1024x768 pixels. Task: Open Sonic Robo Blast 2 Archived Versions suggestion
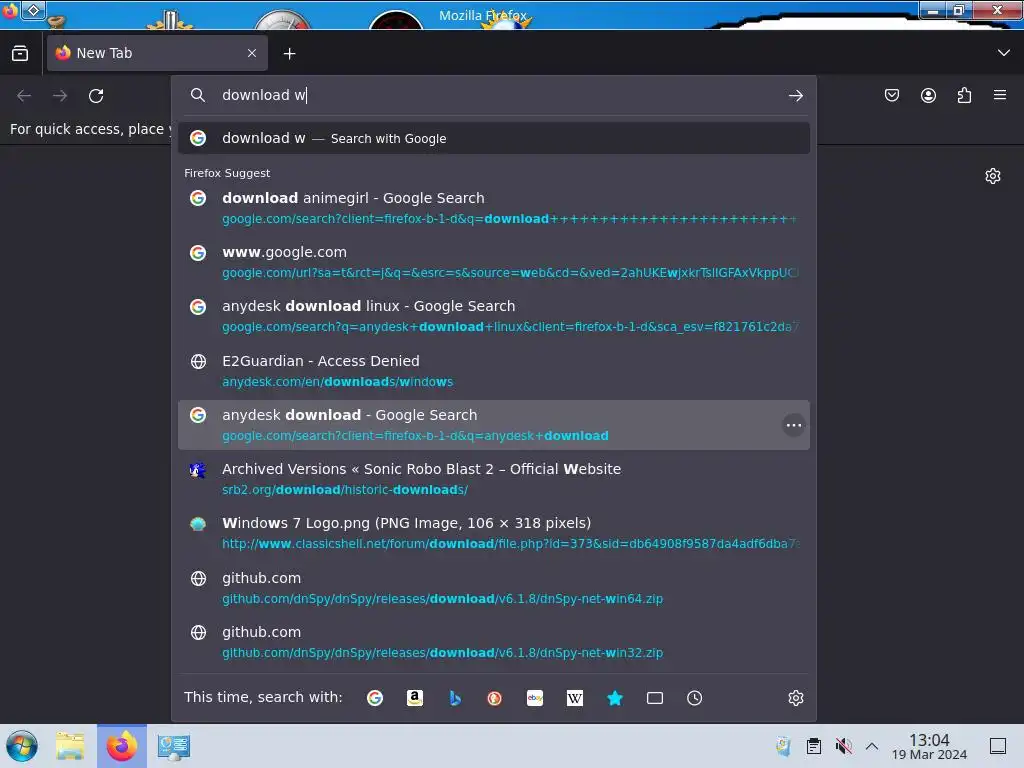(x=494, y=479)
